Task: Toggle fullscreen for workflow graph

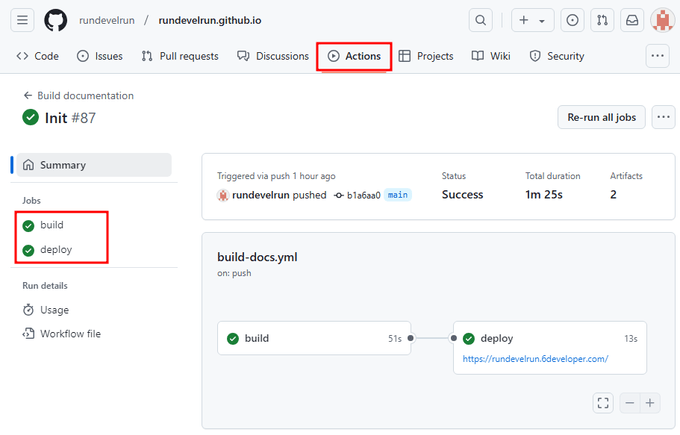Action: [602, 403]
